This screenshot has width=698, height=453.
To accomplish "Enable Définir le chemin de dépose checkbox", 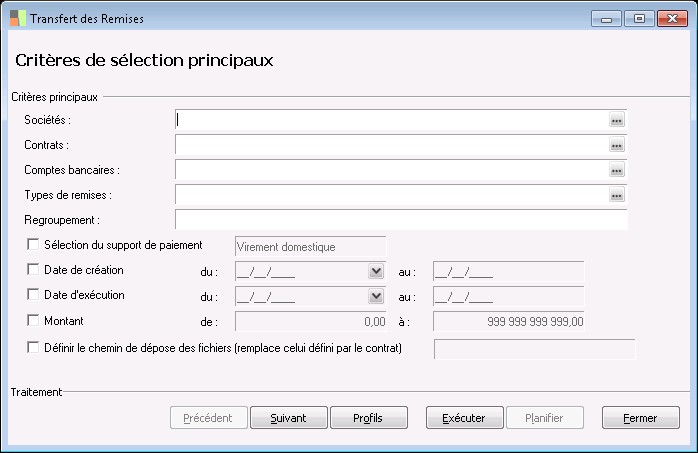I will click(x=33, y=348).
